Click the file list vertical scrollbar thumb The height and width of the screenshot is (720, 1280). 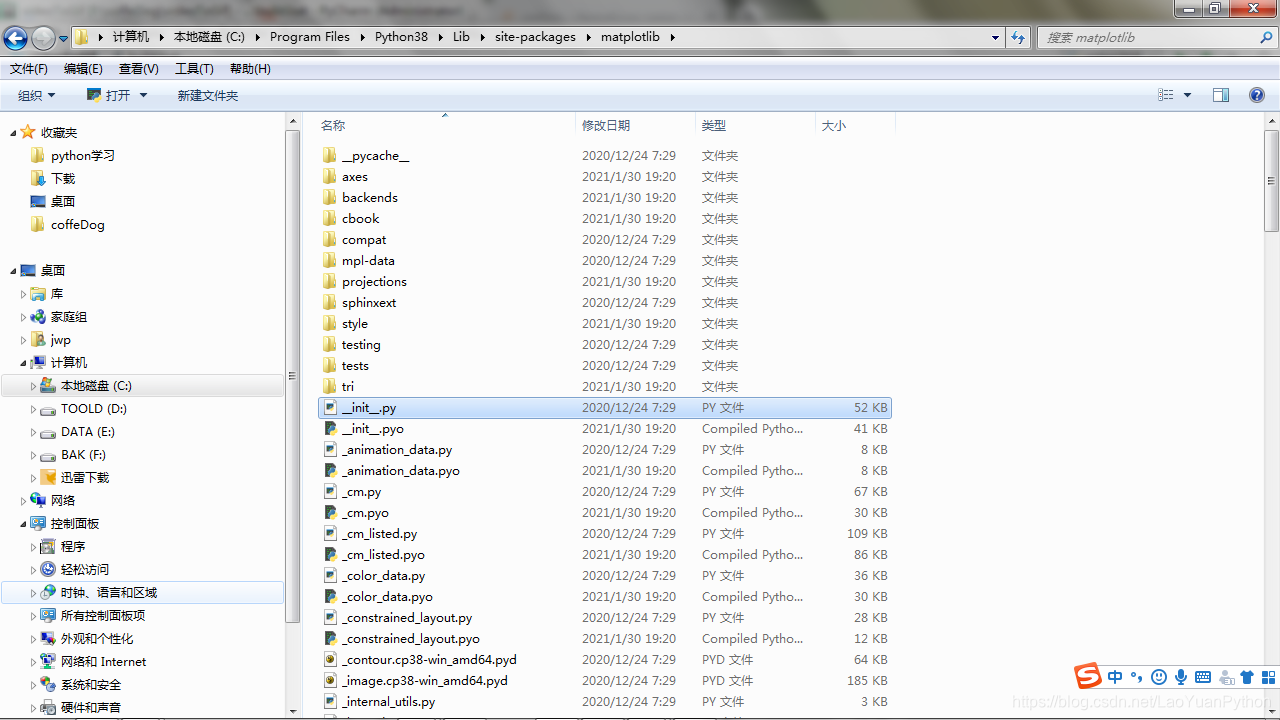click(x=1271, y=181)
